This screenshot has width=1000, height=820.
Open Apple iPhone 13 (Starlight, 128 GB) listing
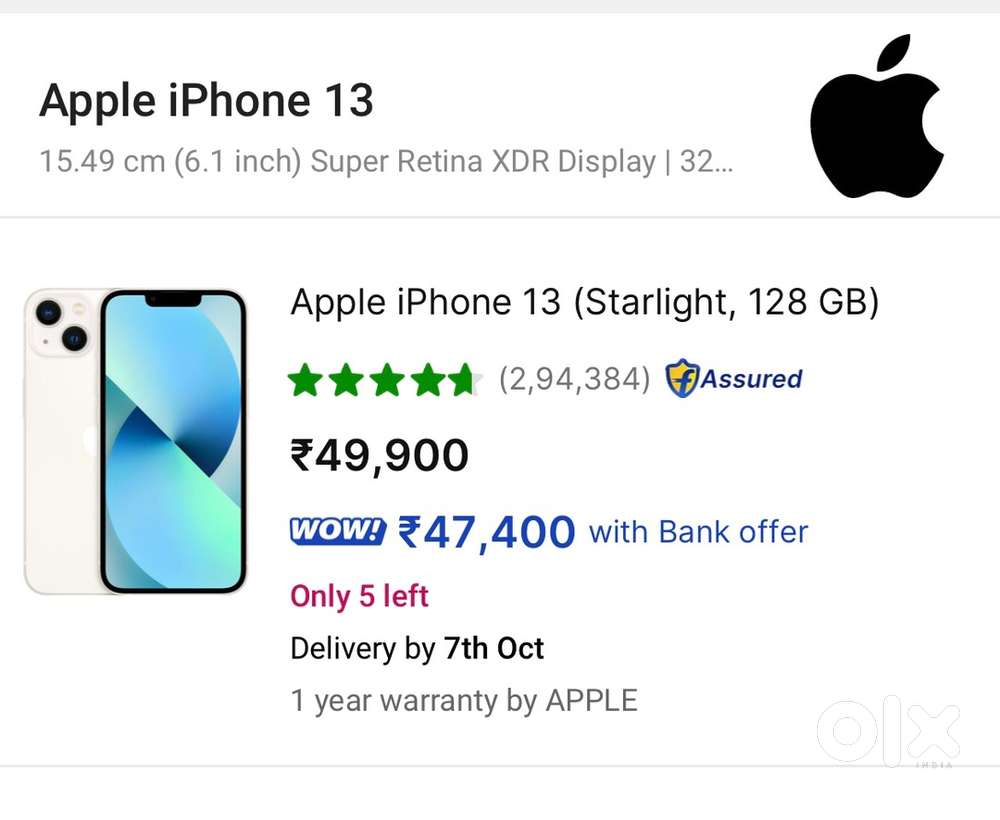point(584,302)
